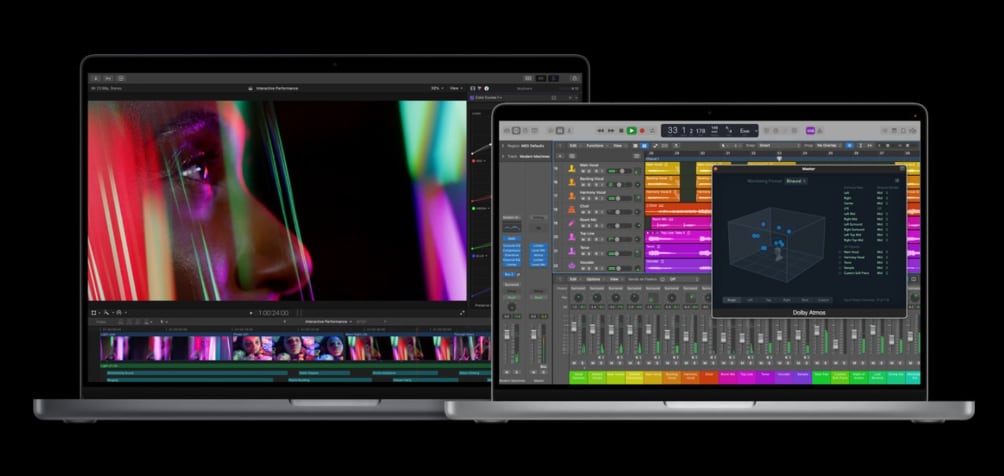Click the Cycle button beside Record
The image size is (1004, 476).
[x=652, y=131]
